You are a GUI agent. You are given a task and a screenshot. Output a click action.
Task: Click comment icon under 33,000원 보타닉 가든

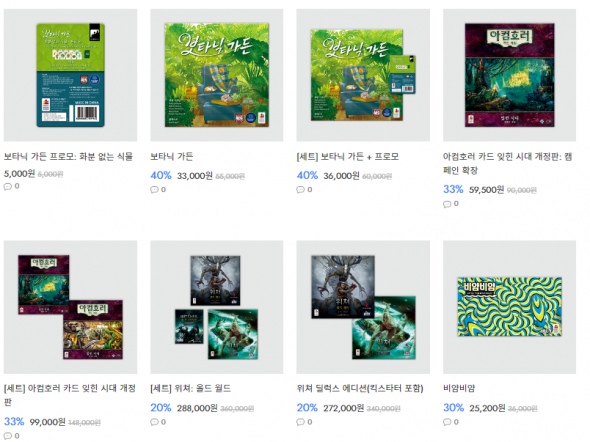154,190
